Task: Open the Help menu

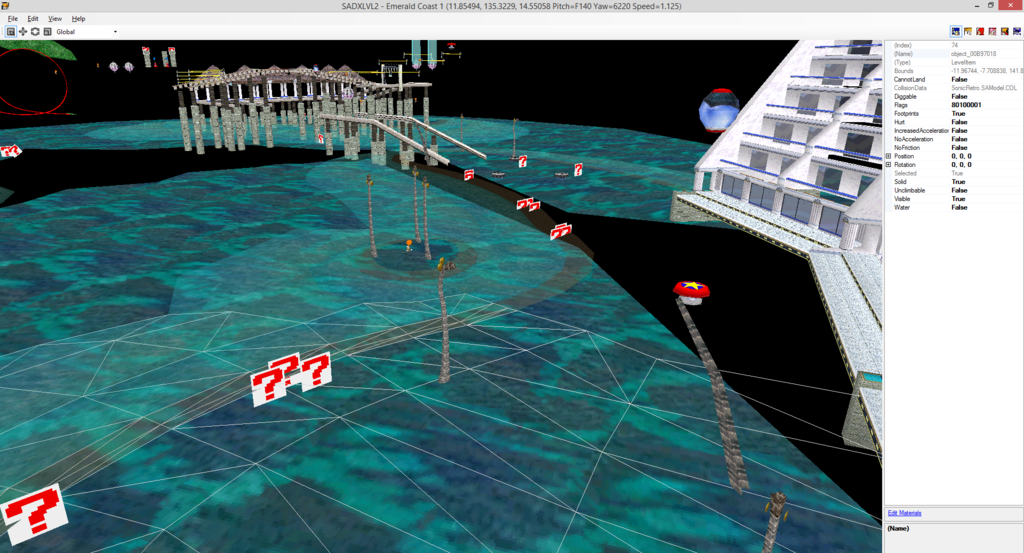Action: click(x=78, y=19)
